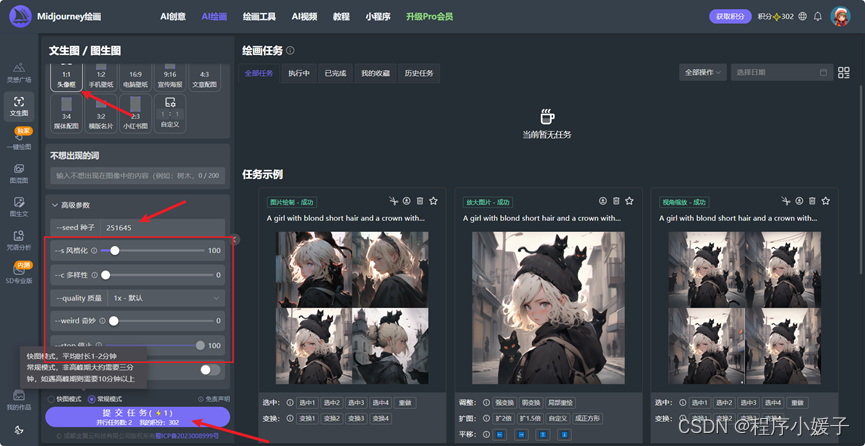Open the 绘画工具 top menu
Screen dimensions: 865x446
click(x=259, y=17)
